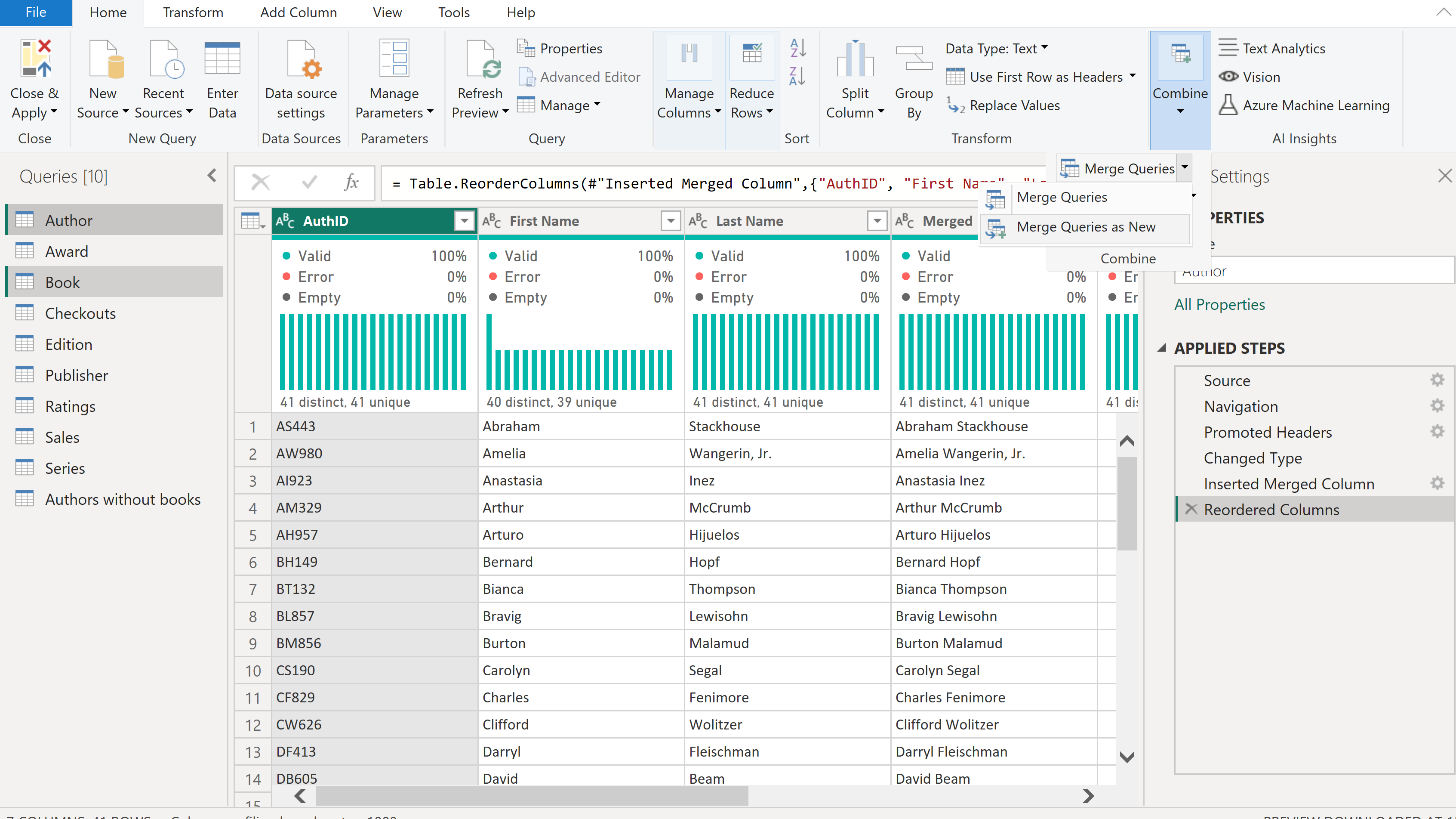This screenshot has height=819, width=1456.
Task: Open the All Properties link
Action: point(1219,304)
